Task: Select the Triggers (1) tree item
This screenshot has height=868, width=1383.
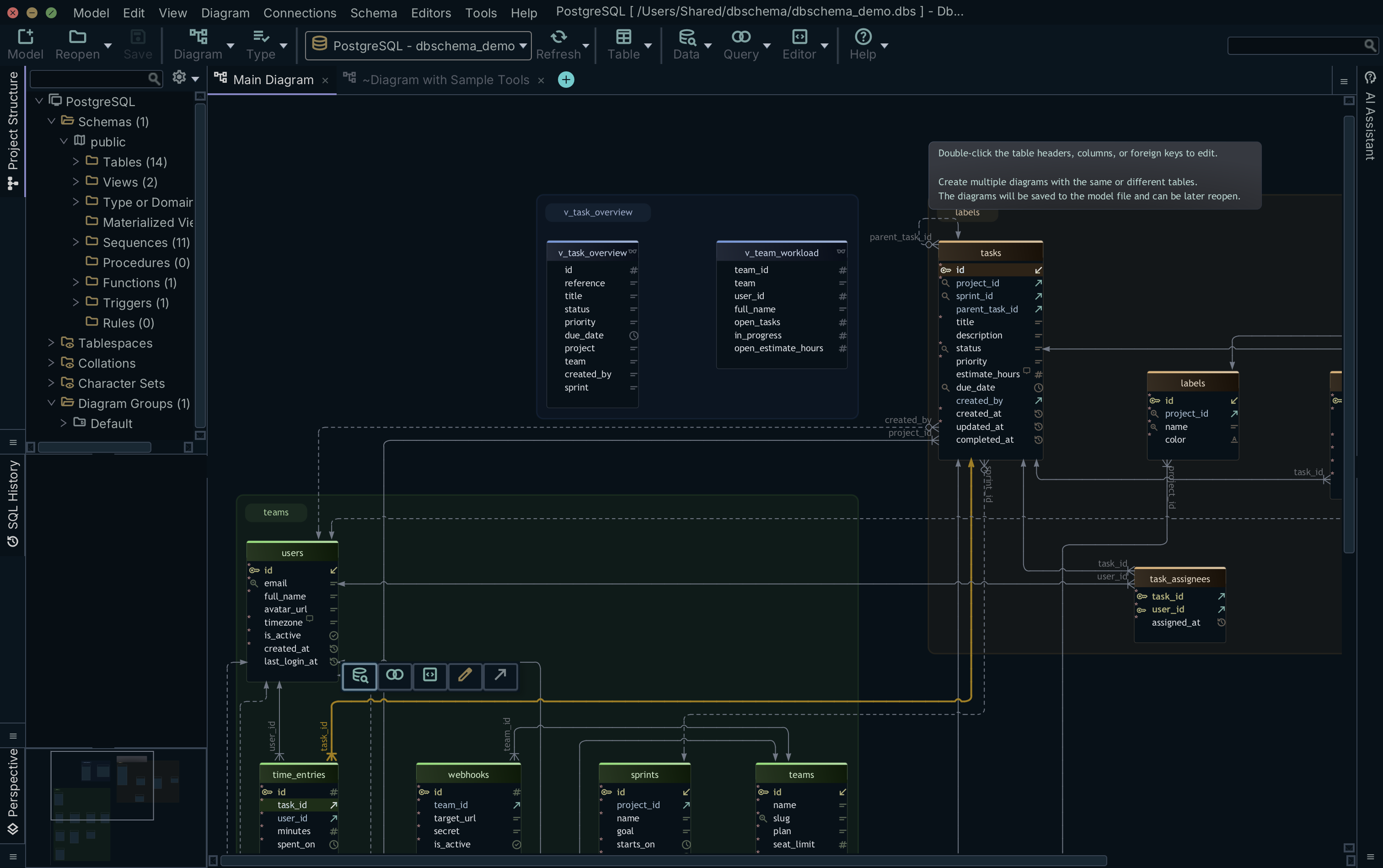Action: coord(135,303)
